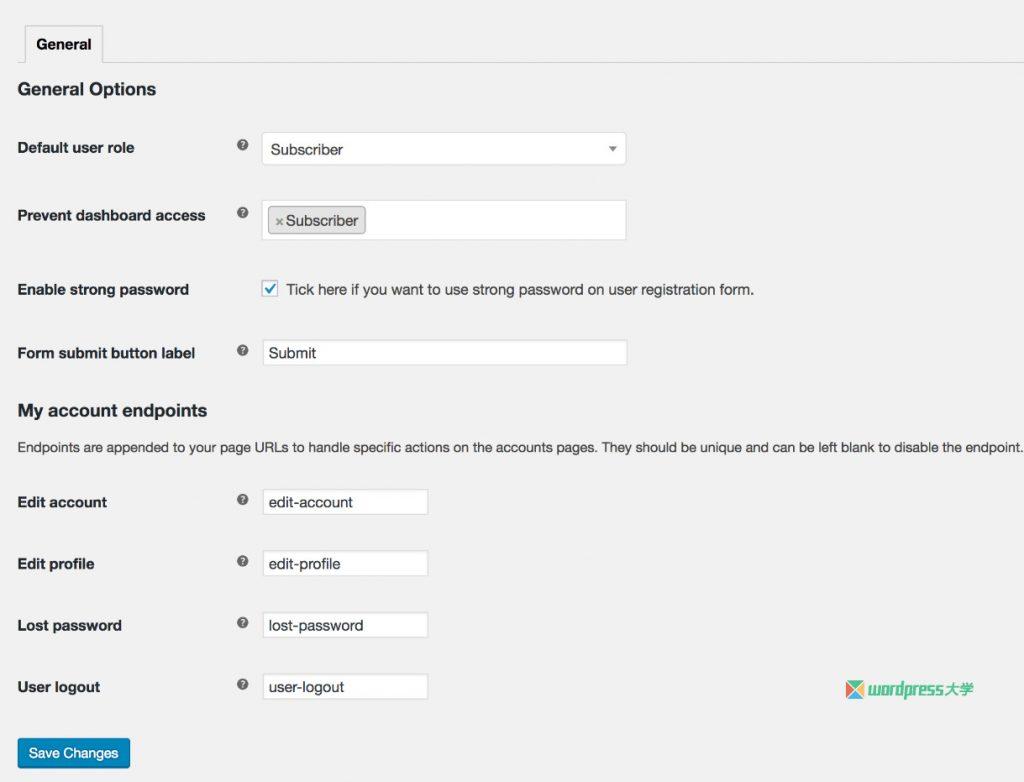Click help icon next to Lost password
Viewport: 1024px width, 782px height.
coord(242,623)
